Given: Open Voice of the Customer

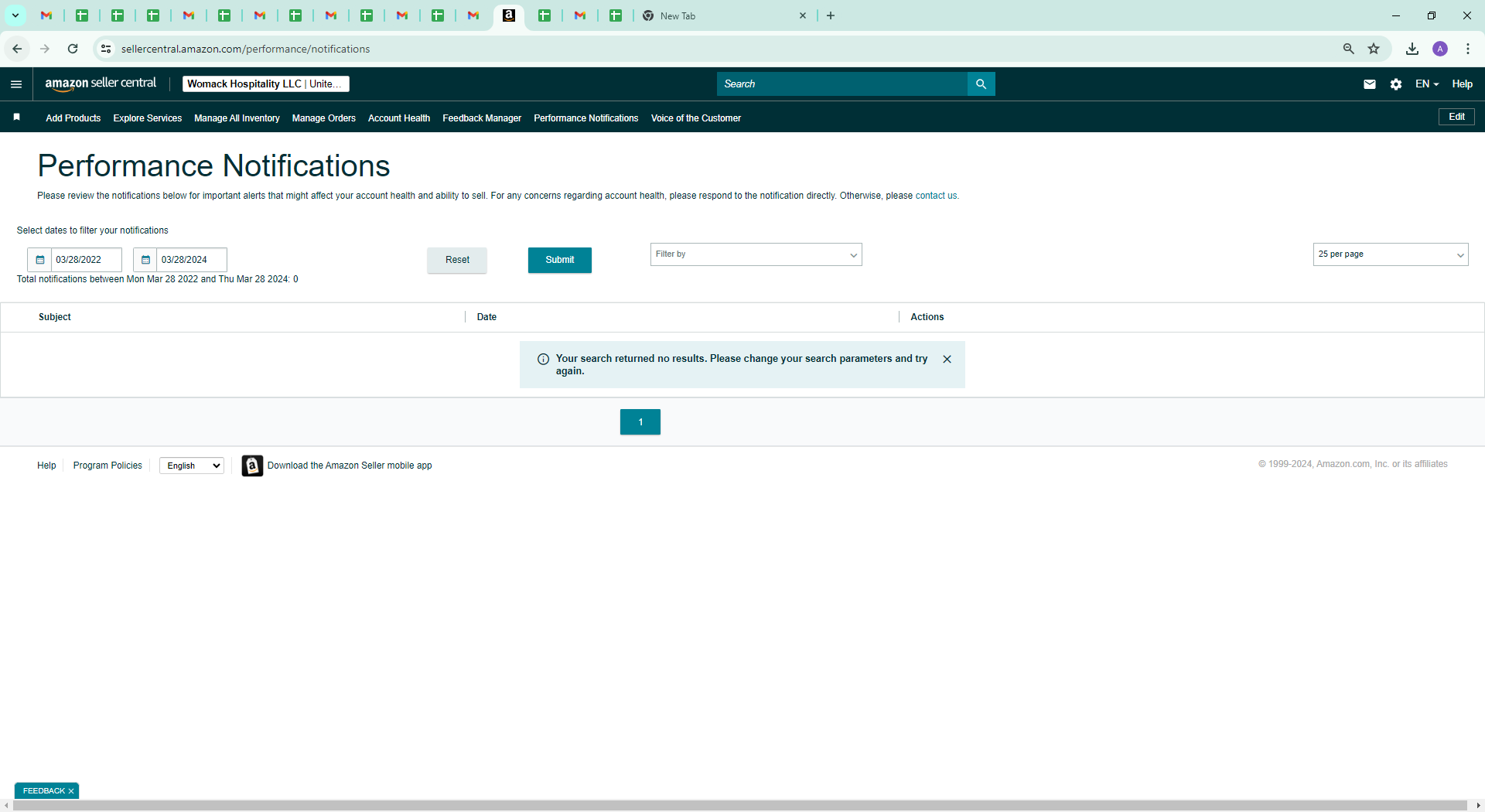Looking at the screenshot, I should (x=696, y=118).
